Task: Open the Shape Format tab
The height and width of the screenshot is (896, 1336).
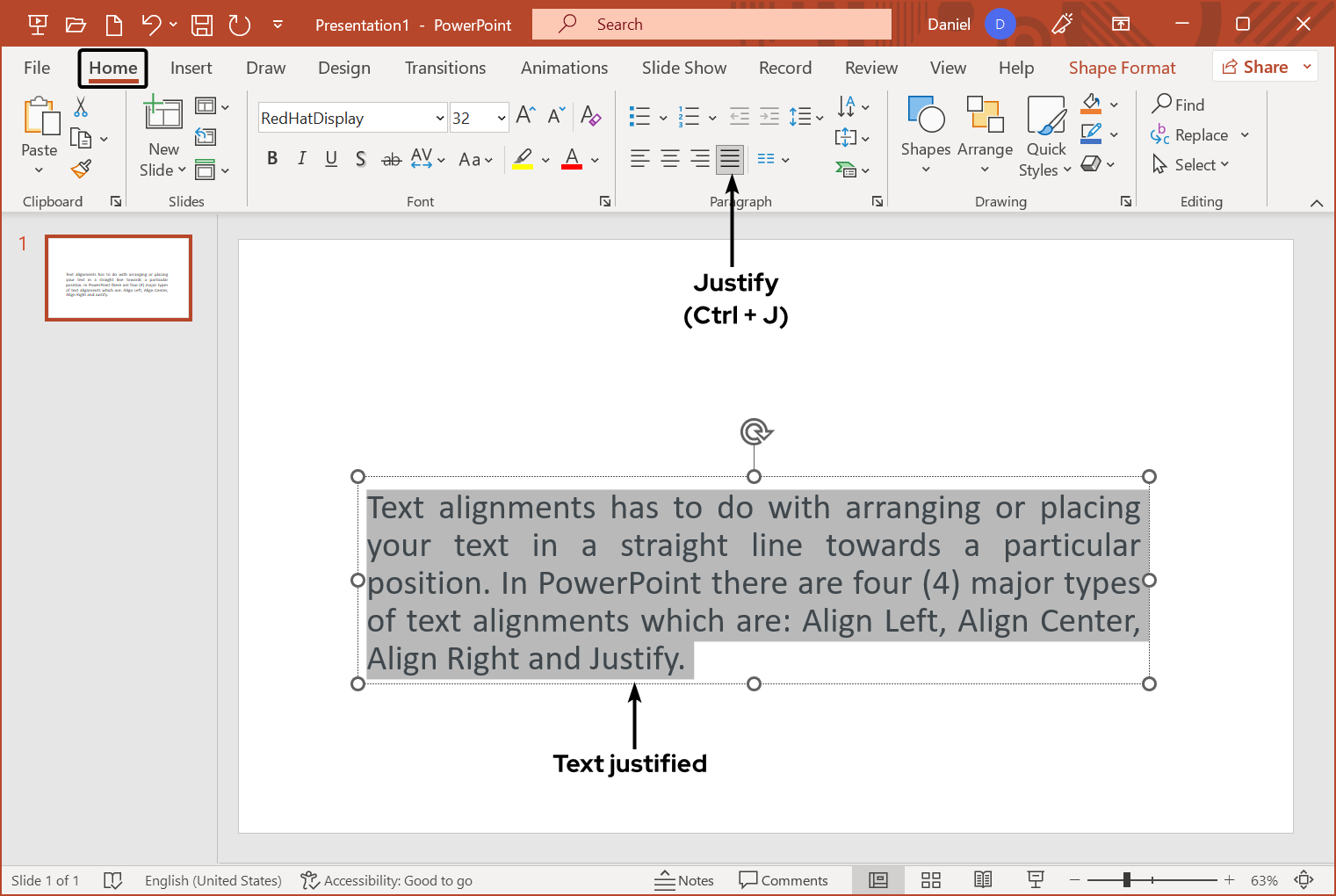Action: (x=1122, y=68)
